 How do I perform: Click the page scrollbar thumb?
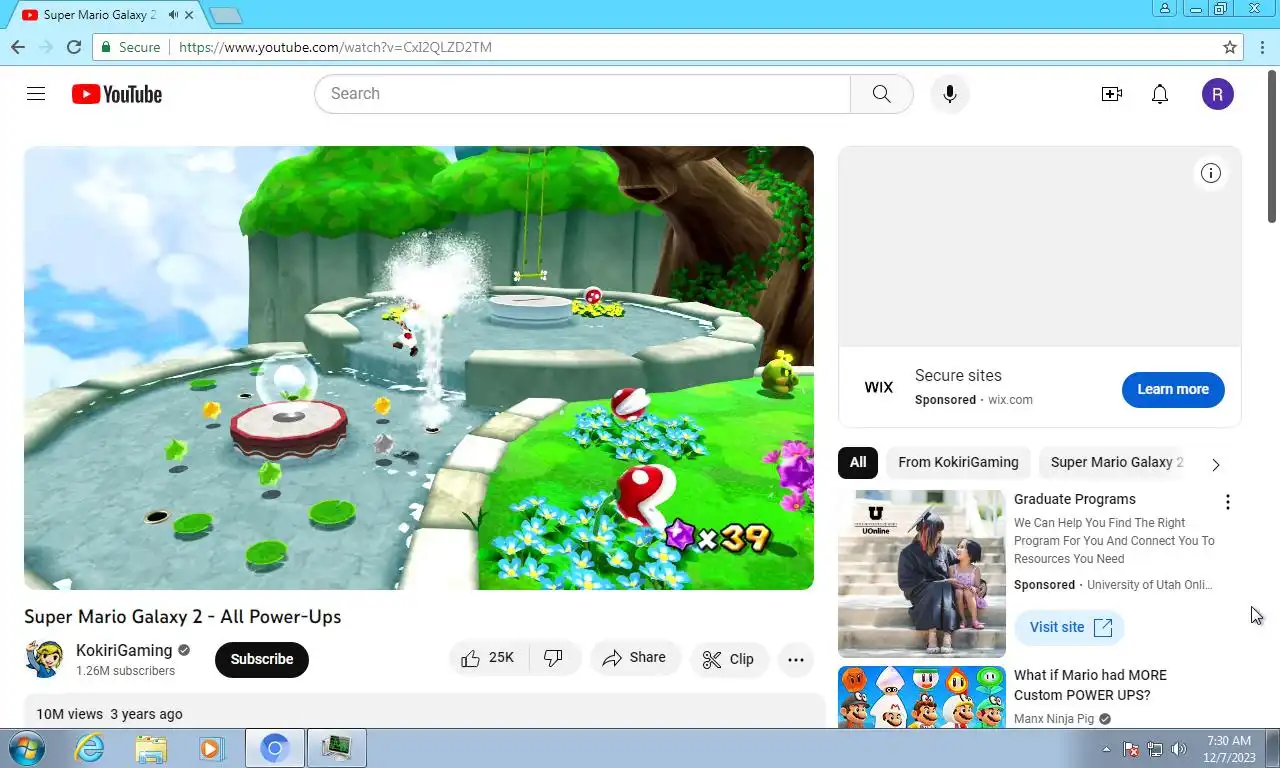click(x=1273, y=146)
